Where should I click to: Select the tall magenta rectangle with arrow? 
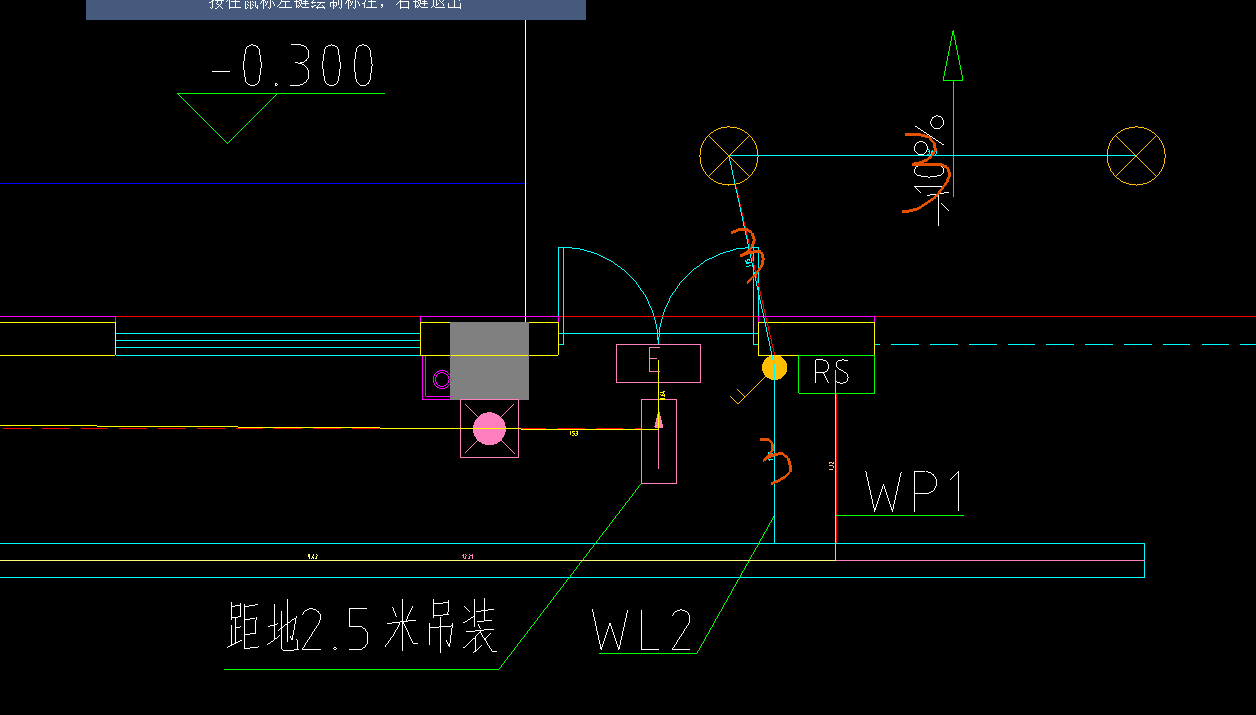pyautogui.click(x=658, y=441)
